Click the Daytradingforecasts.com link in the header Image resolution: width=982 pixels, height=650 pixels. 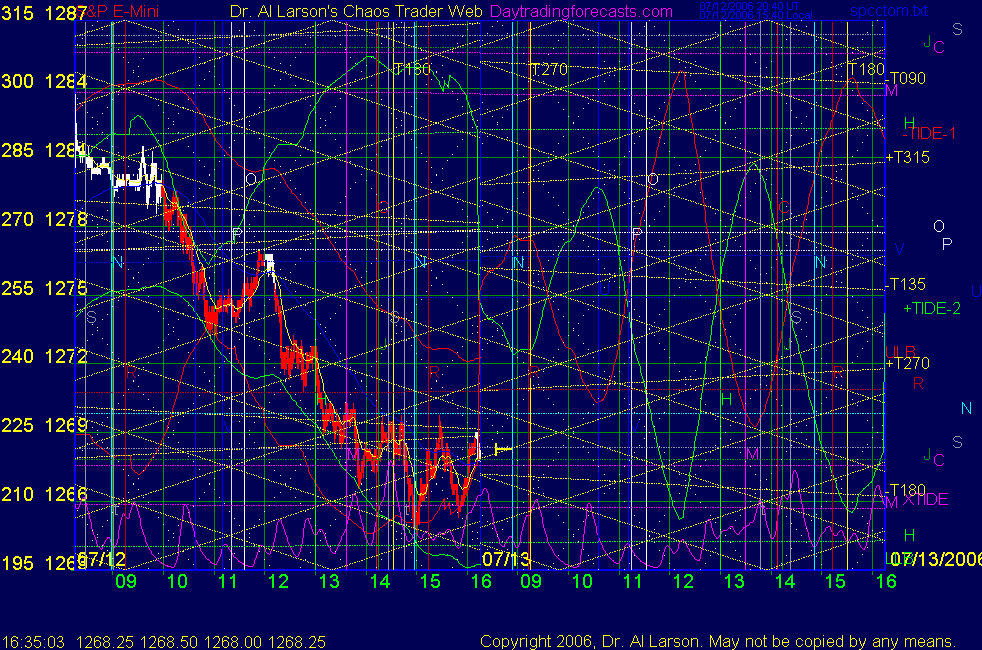(581, 12)
